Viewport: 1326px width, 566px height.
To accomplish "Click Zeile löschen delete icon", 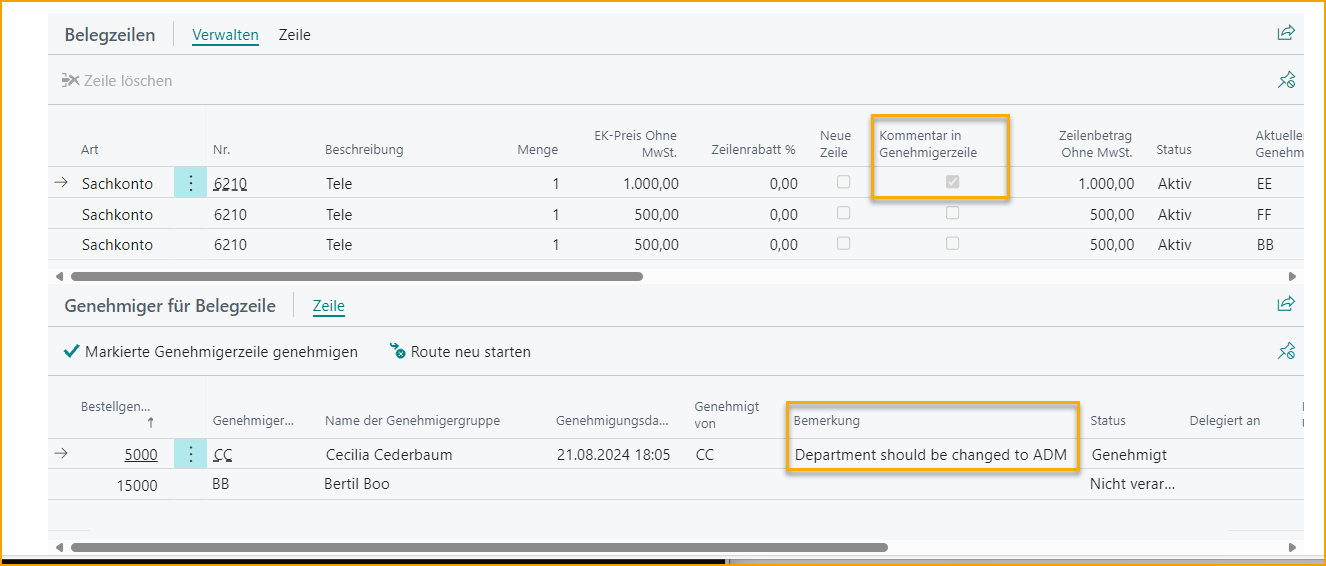I will click(71, 80).
